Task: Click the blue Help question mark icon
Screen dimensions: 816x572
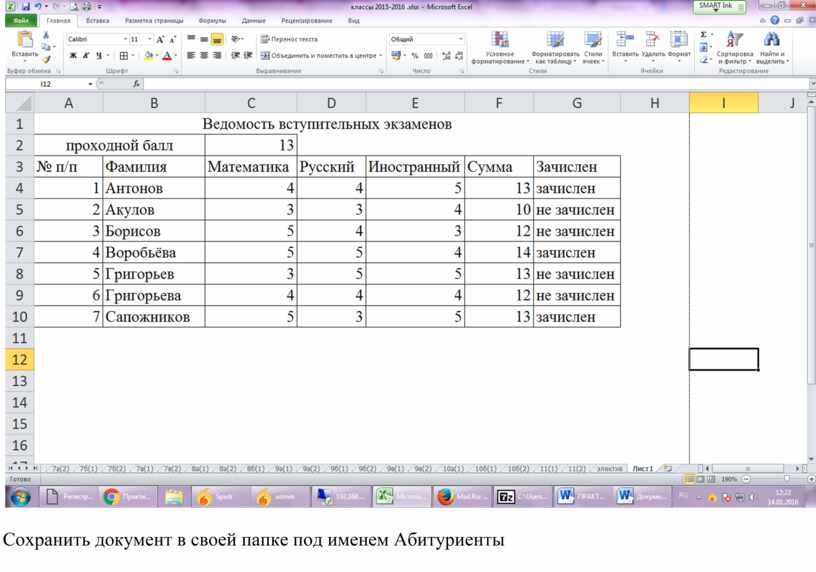Action: pyautogui.click(x=775, y=20)
